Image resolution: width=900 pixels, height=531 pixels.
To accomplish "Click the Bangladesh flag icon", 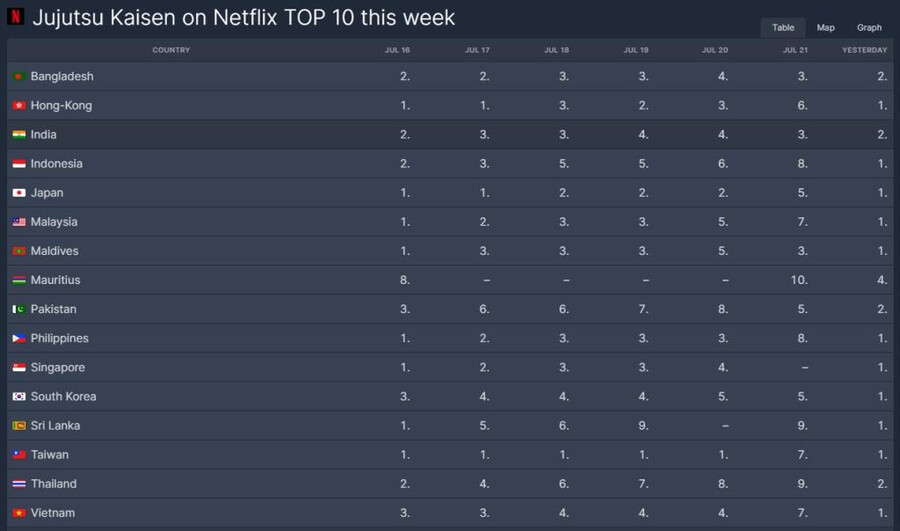I will pyautogui.click(x=18, y=77).
